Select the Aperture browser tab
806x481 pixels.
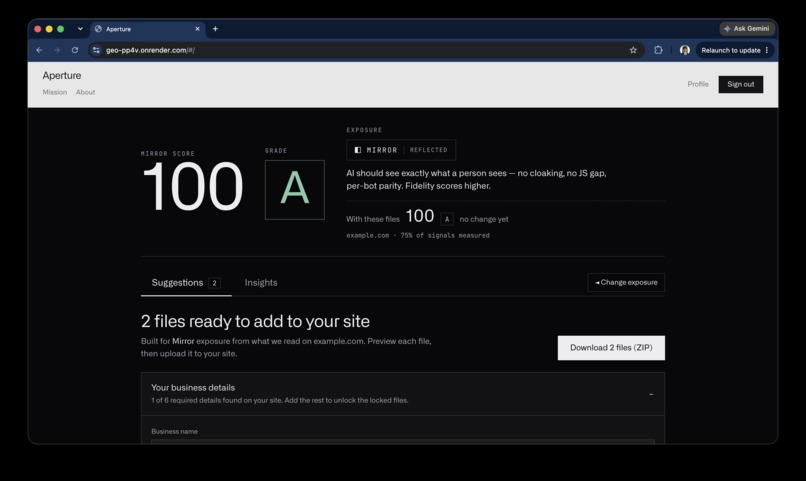point(148,29)
